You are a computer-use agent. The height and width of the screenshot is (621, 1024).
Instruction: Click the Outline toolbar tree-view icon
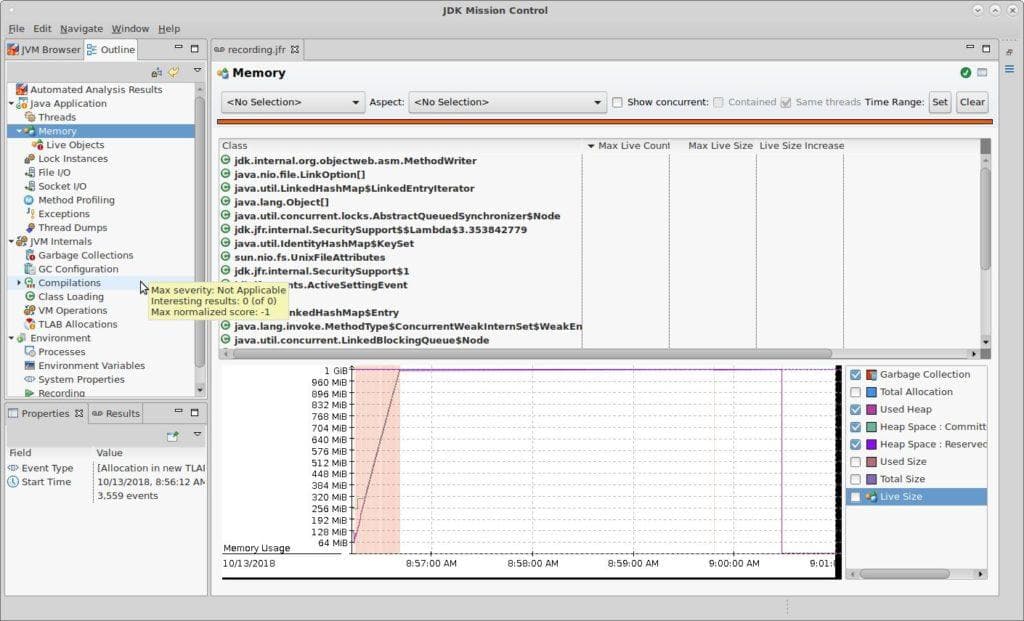(x=156, y=72)
